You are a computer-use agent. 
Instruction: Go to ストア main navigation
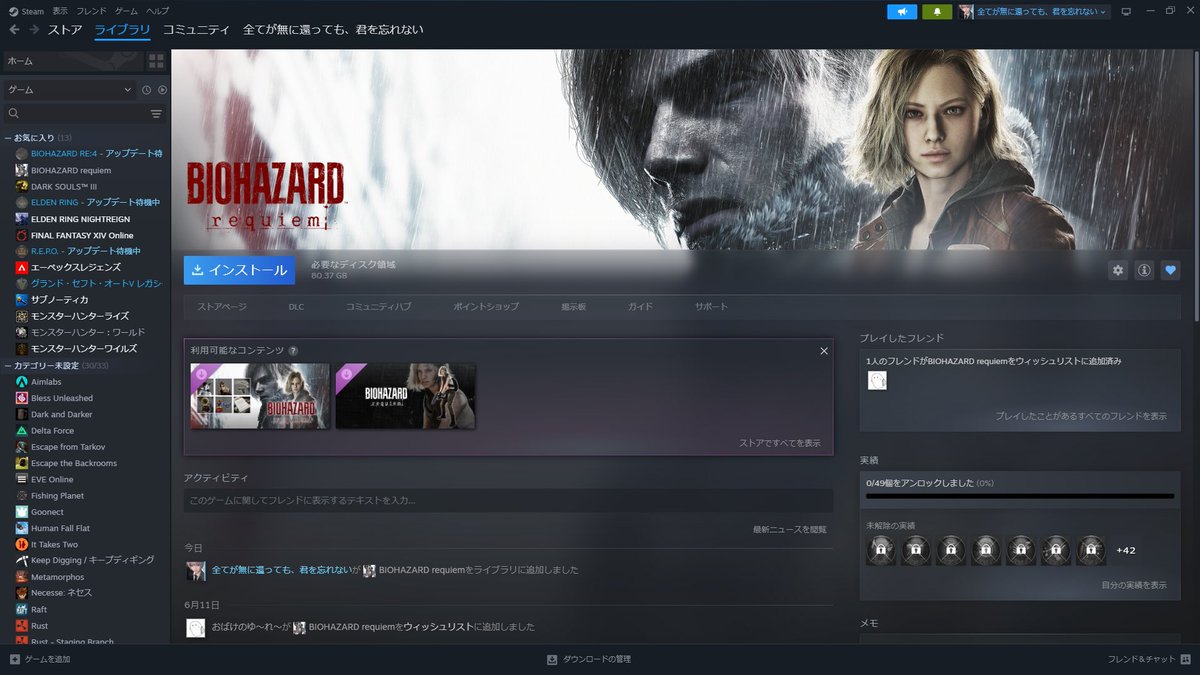click(x=65, y=30)
